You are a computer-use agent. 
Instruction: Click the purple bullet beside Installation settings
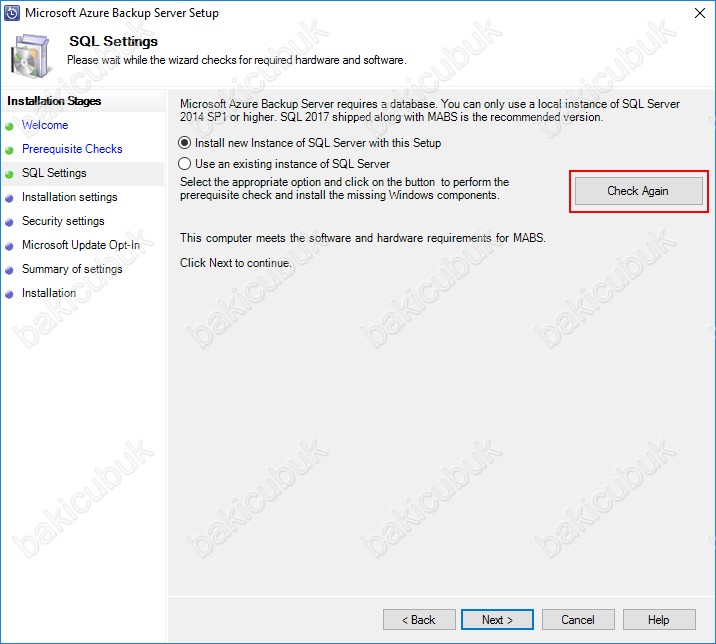9,199
